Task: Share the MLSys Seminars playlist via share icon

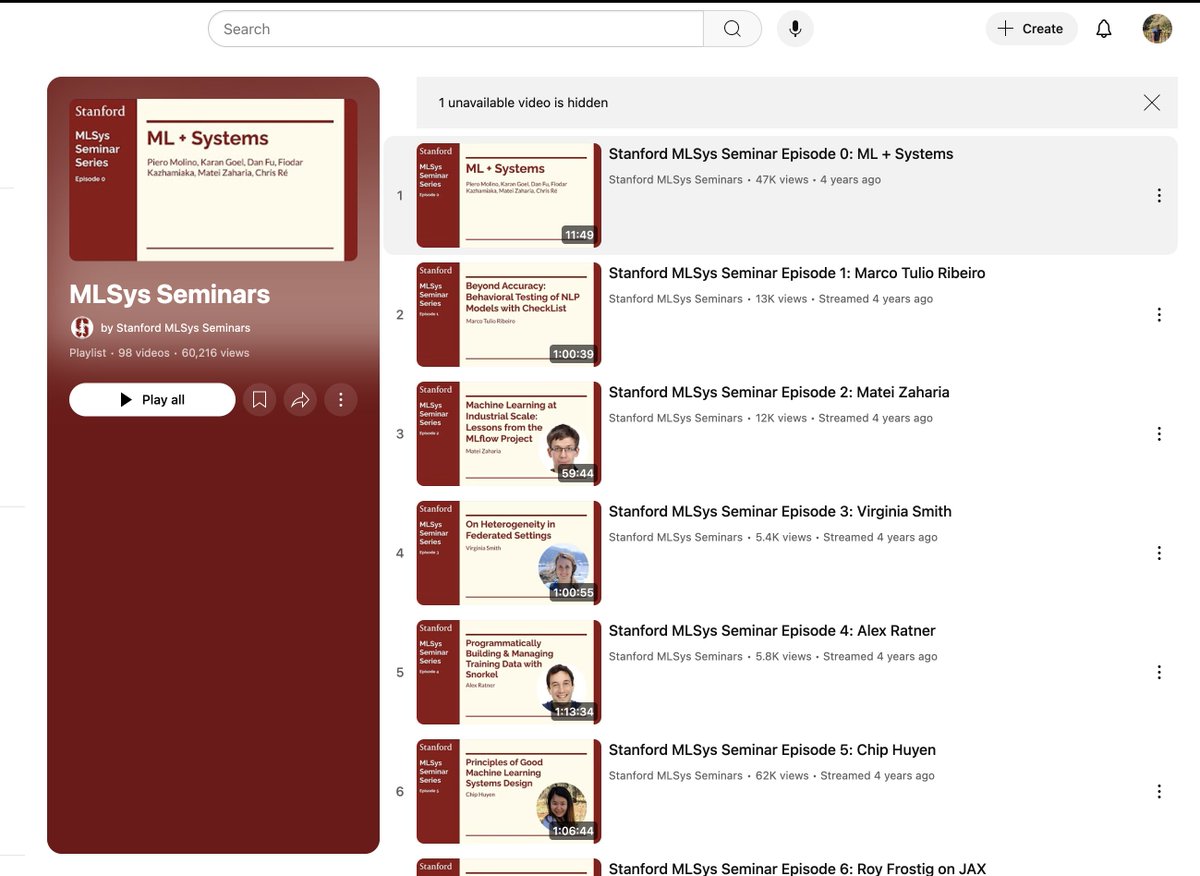Action: pos(300,399)
